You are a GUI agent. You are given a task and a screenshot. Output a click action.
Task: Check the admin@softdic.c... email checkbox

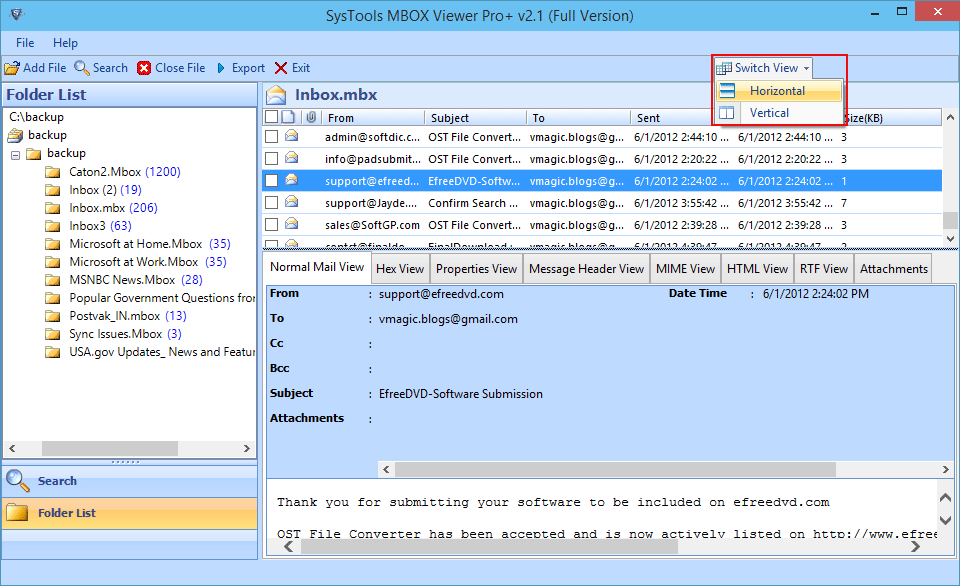(272, 137)
